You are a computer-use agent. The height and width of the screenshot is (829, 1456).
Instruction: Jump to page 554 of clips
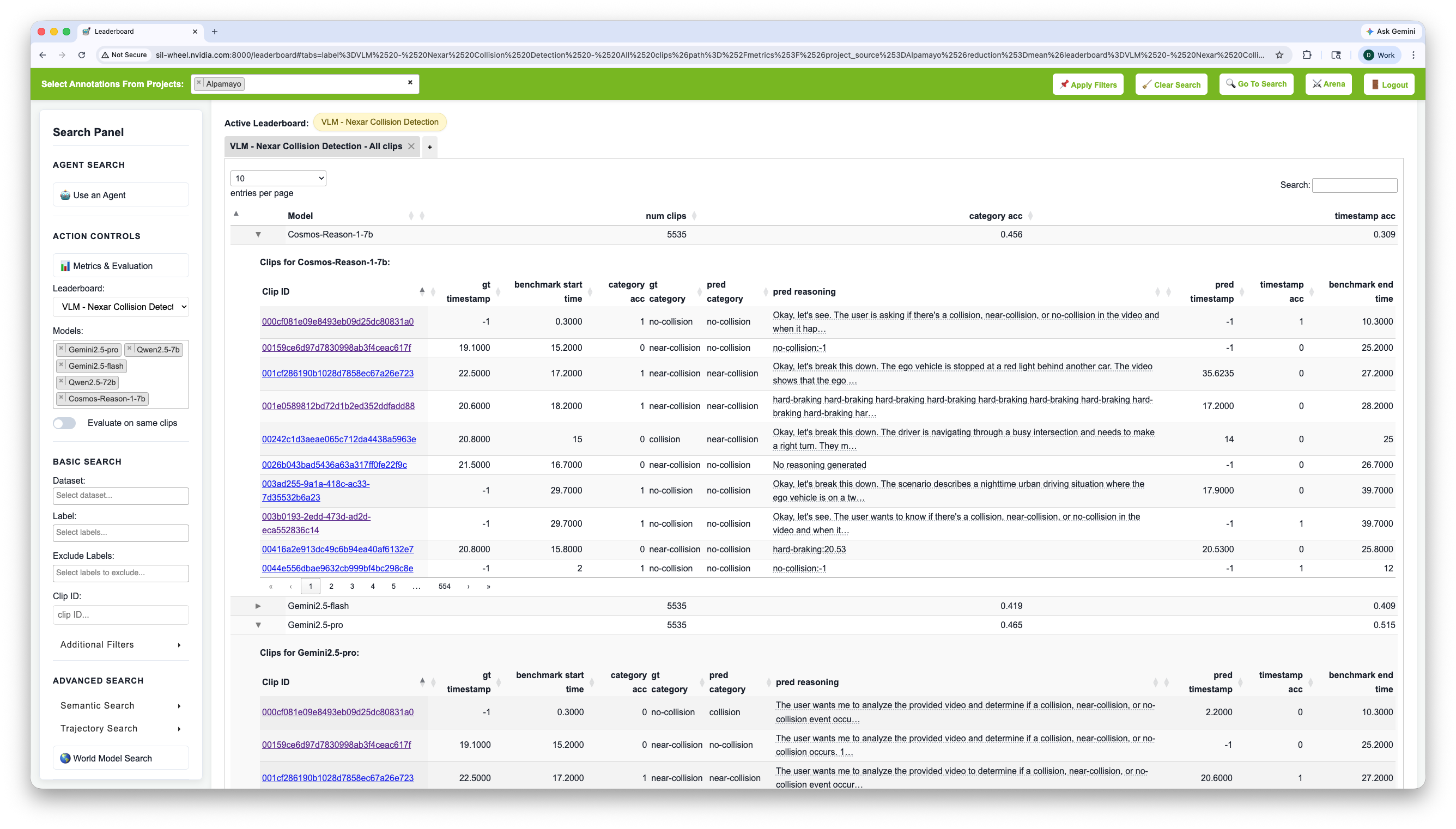[444, 586]
